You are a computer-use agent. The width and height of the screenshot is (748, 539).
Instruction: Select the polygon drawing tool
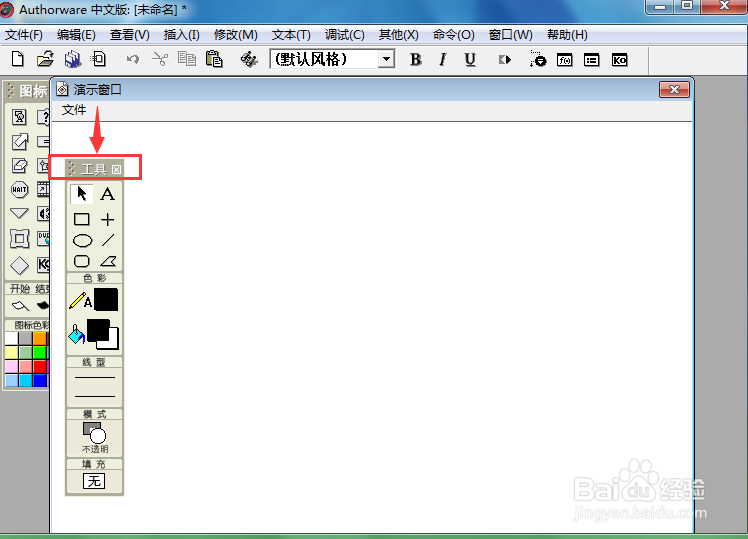[x=108, y=261]
